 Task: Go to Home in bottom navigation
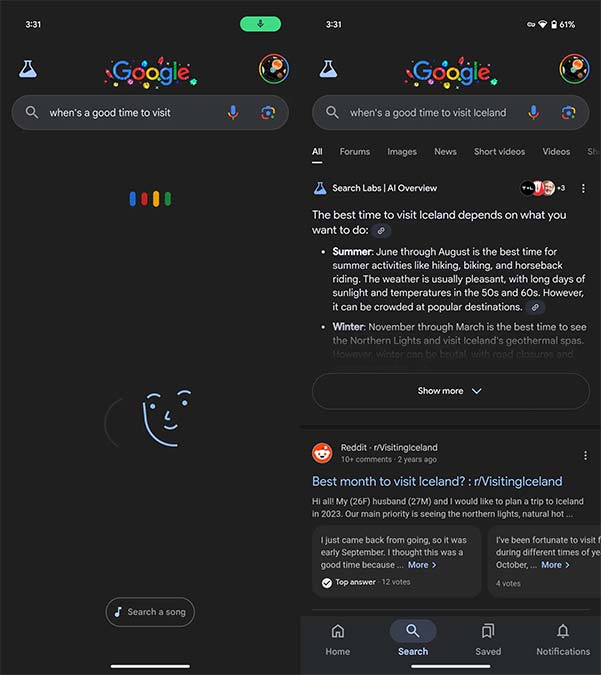coord(338,640)
